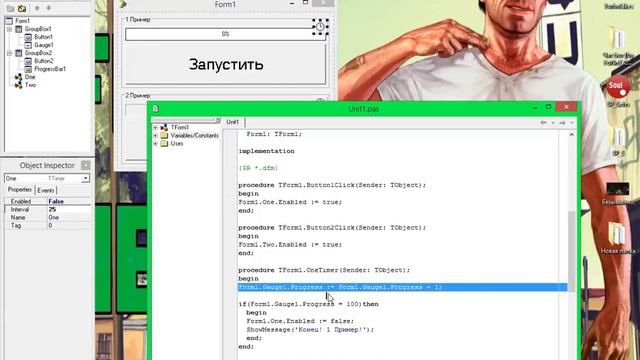
Task: Open the Новая папка desktop folder
Action: pos(617,234)
